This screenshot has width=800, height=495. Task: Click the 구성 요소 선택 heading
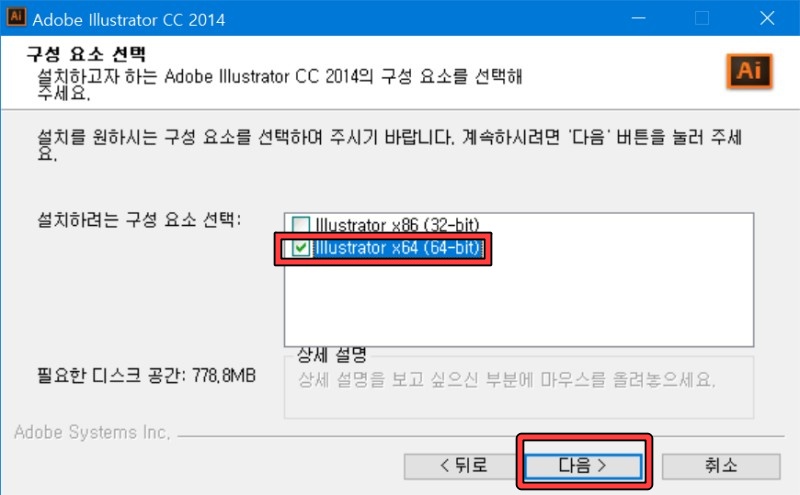[86, 54]
